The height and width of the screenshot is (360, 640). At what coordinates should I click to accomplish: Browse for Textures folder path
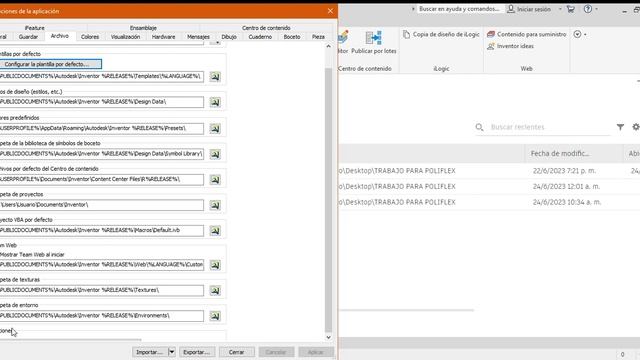(x=215, y=291)
